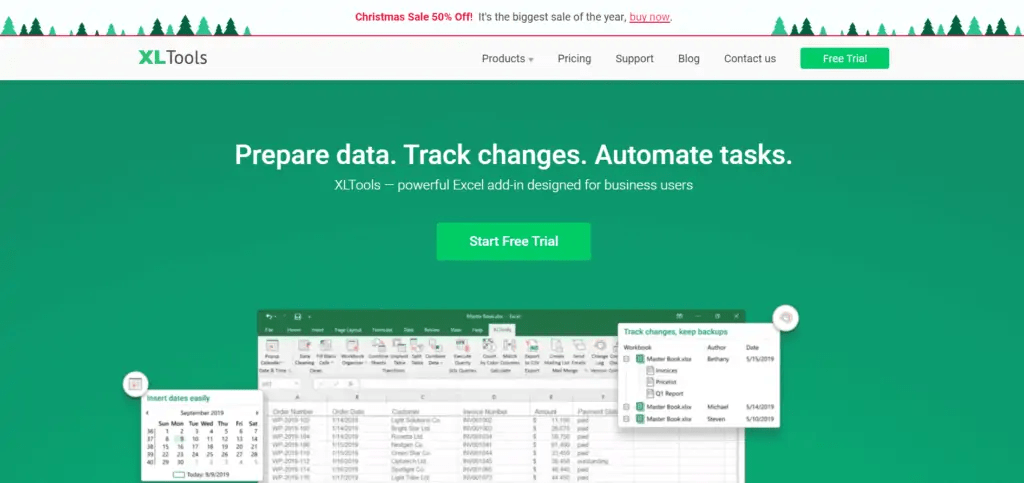
Task: Switch to the XLTools ribbon tab
Action: (502, 330)
